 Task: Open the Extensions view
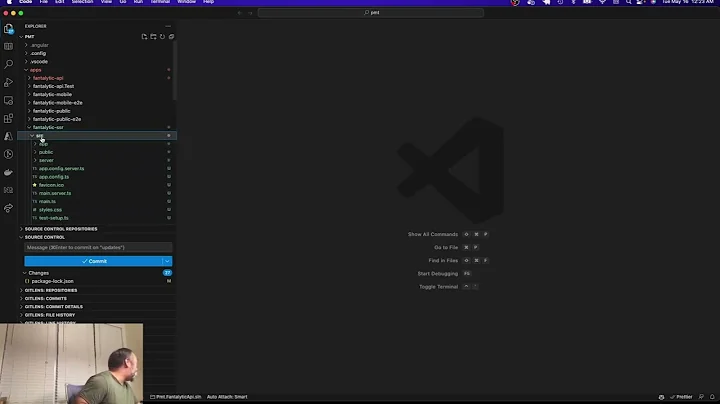pos(8,118)
